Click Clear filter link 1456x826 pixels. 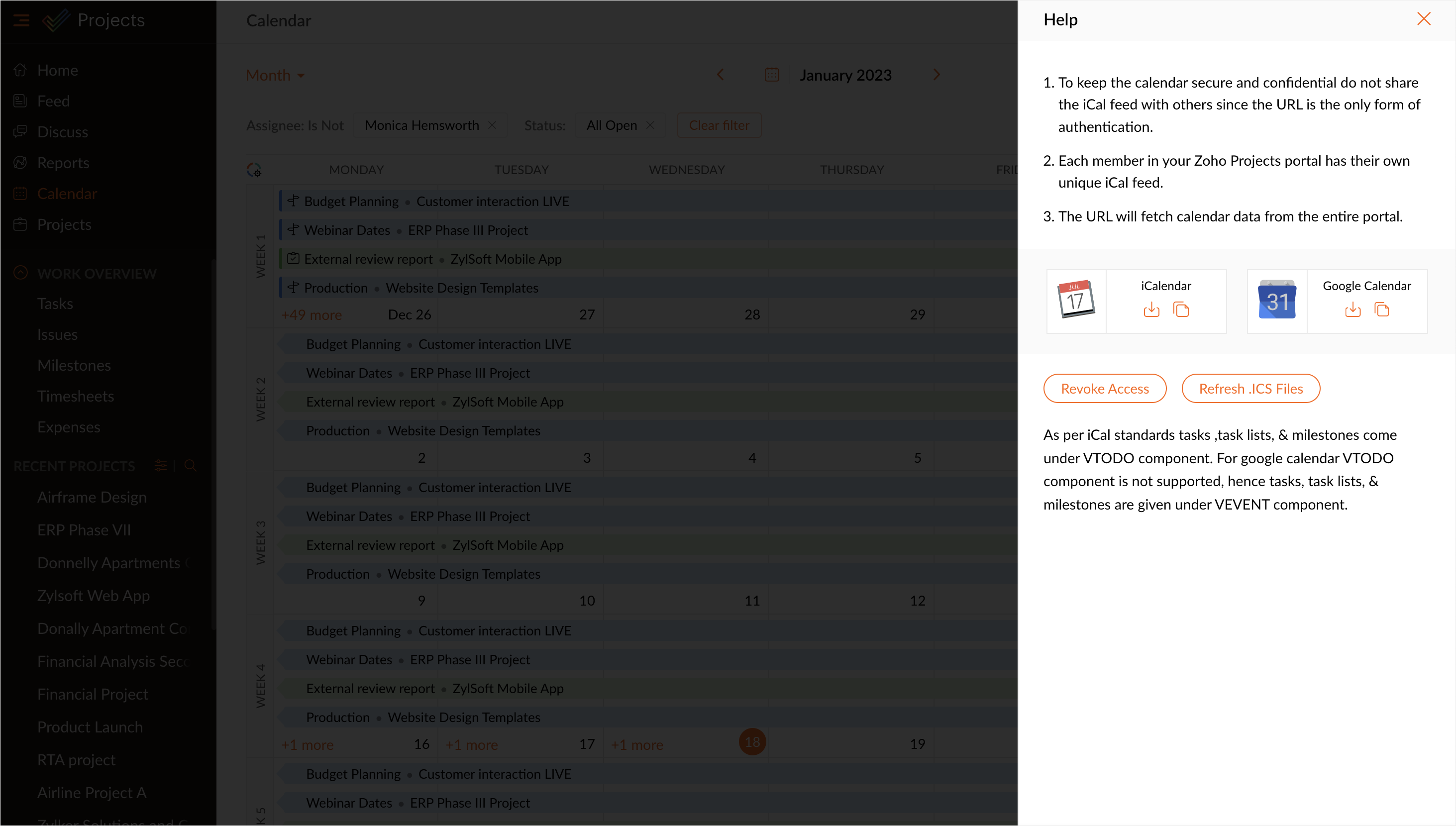pyautogui.click(x=719, y=125)
